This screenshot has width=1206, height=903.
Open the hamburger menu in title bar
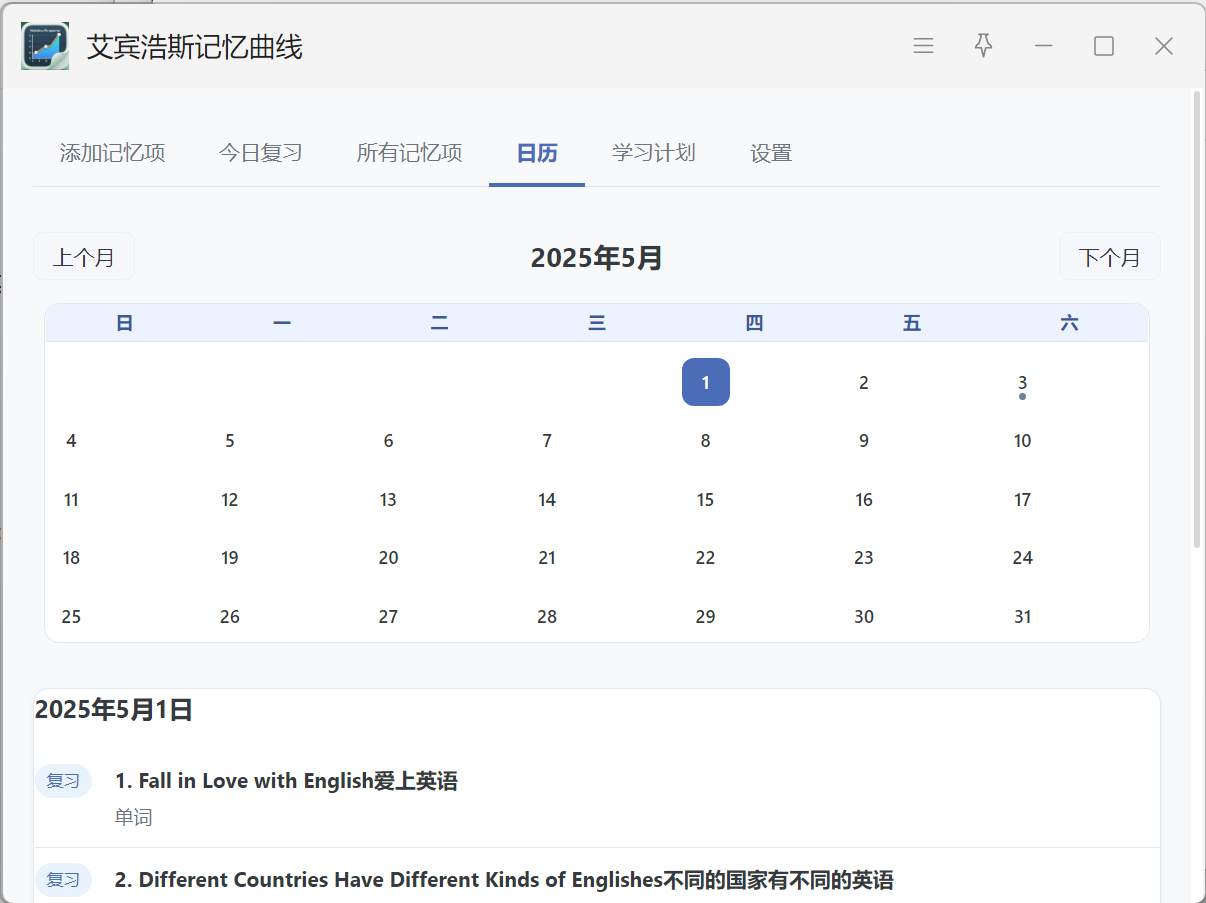pyautogui.click(x=923, y=46)
